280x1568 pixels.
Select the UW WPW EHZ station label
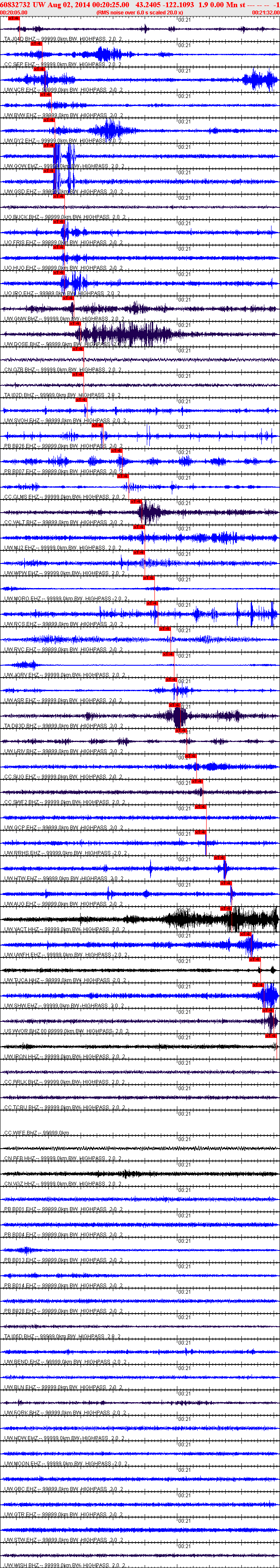64,573
